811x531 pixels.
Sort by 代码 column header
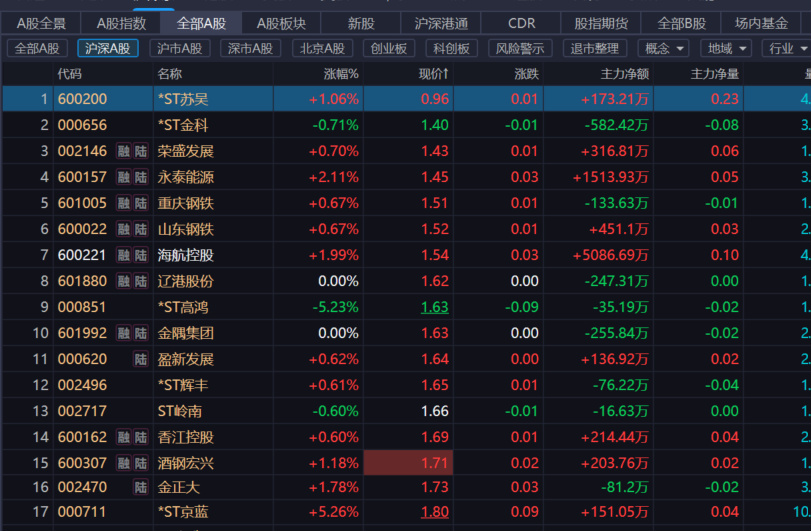point(69,74)
